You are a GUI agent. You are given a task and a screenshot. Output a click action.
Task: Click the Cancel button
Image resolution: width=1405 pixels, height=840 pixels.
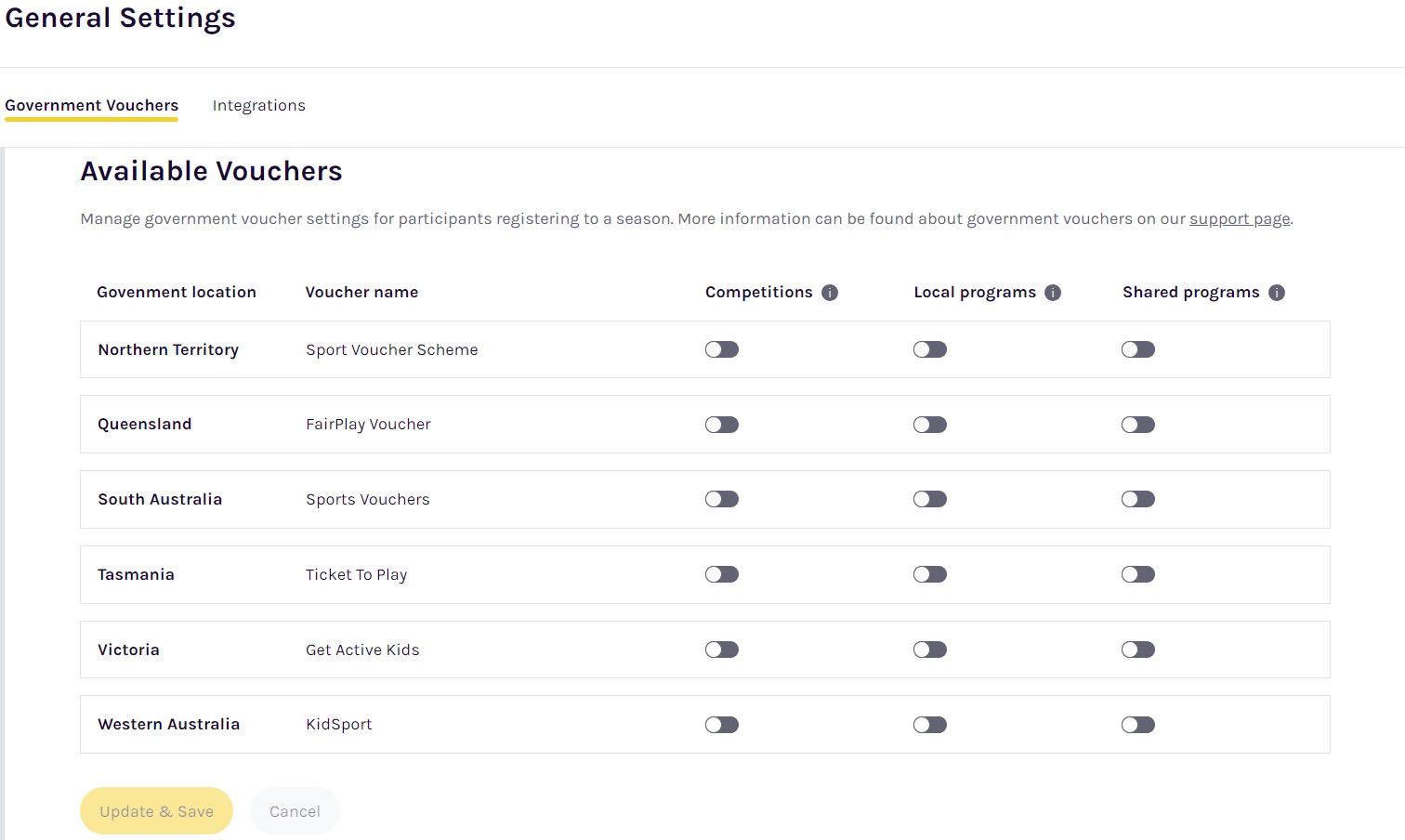click(x=295, y=810)
